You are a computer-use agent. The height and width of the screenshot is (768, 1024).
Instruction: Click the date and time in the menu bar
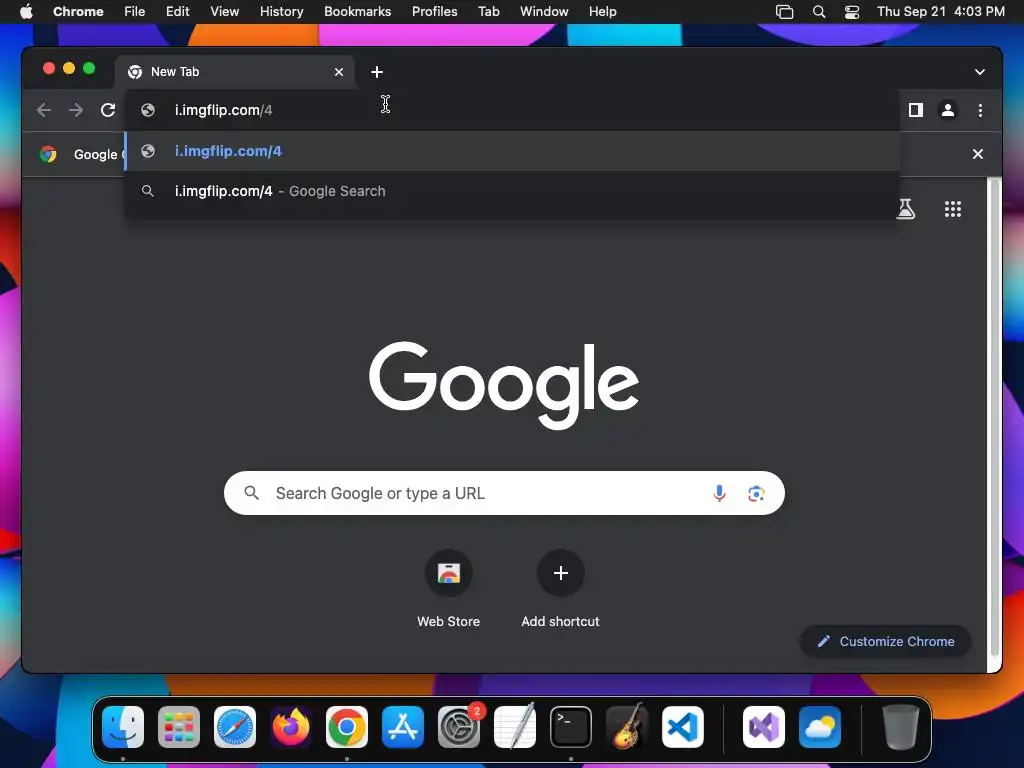[x=940, y=11]
